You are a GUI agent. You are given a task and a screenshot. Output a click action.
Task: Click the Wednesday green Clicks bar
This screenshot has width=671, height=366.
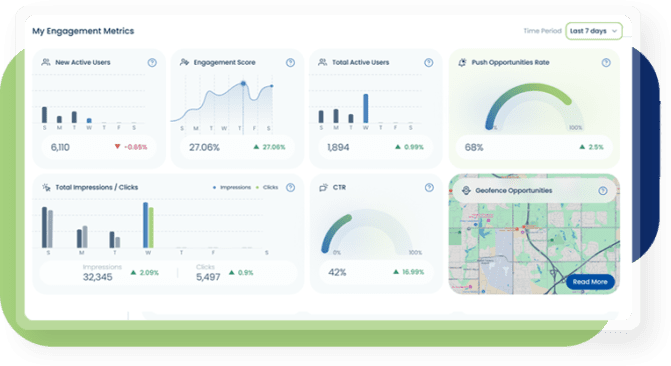[151, 228]
